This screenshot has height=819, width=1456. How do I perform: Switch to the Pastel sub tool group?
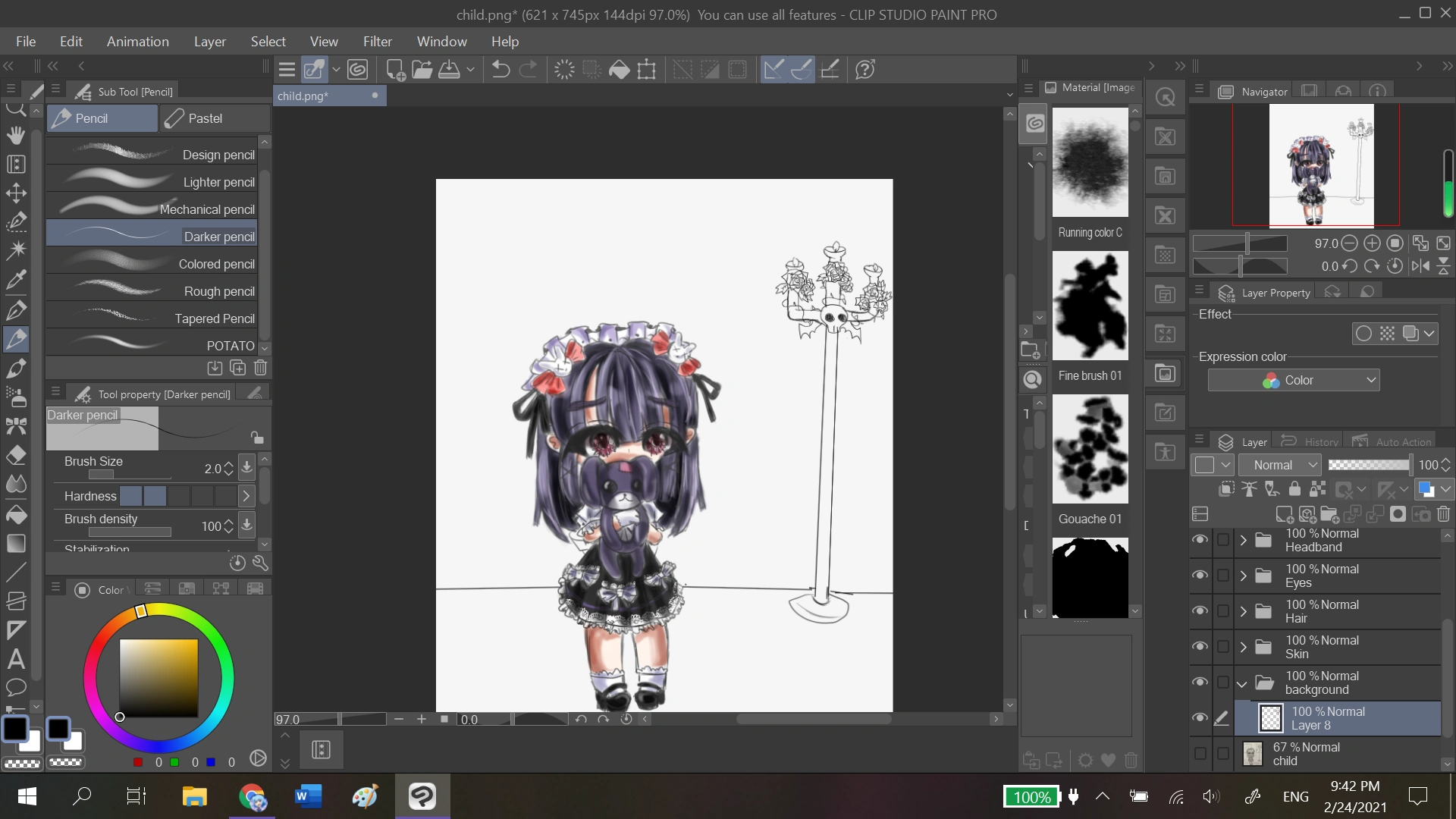pyautogui.click(x=204, y=118)
